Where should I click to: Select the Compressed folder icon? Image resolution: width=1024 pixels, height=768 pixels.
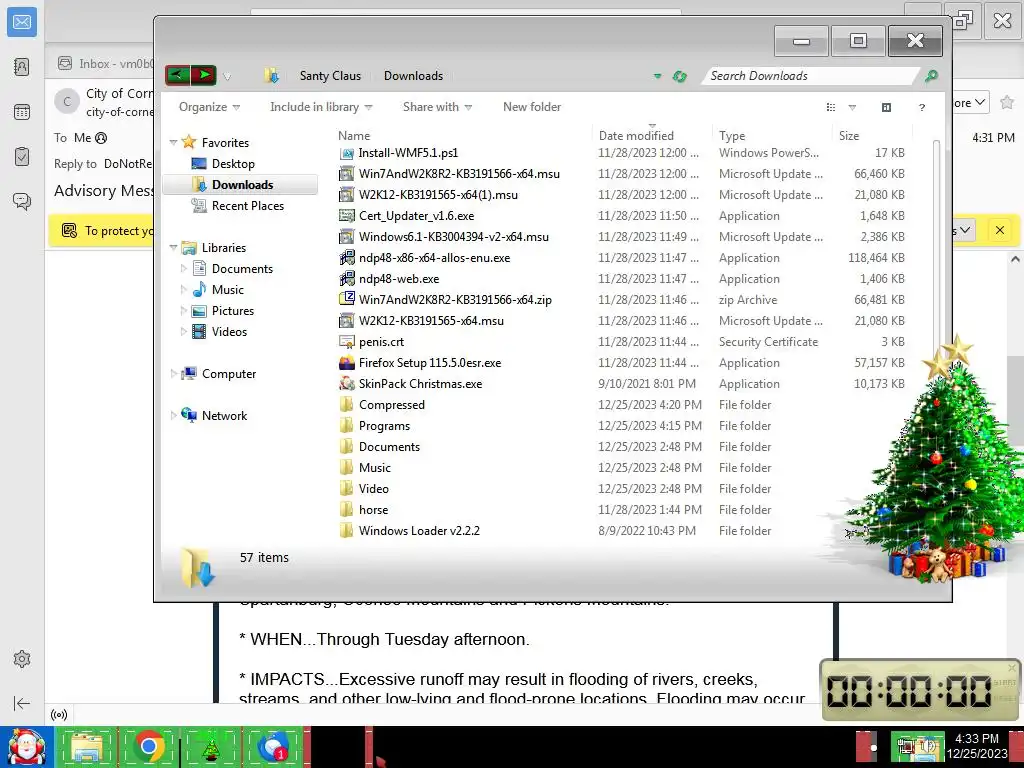pos(346,405)
